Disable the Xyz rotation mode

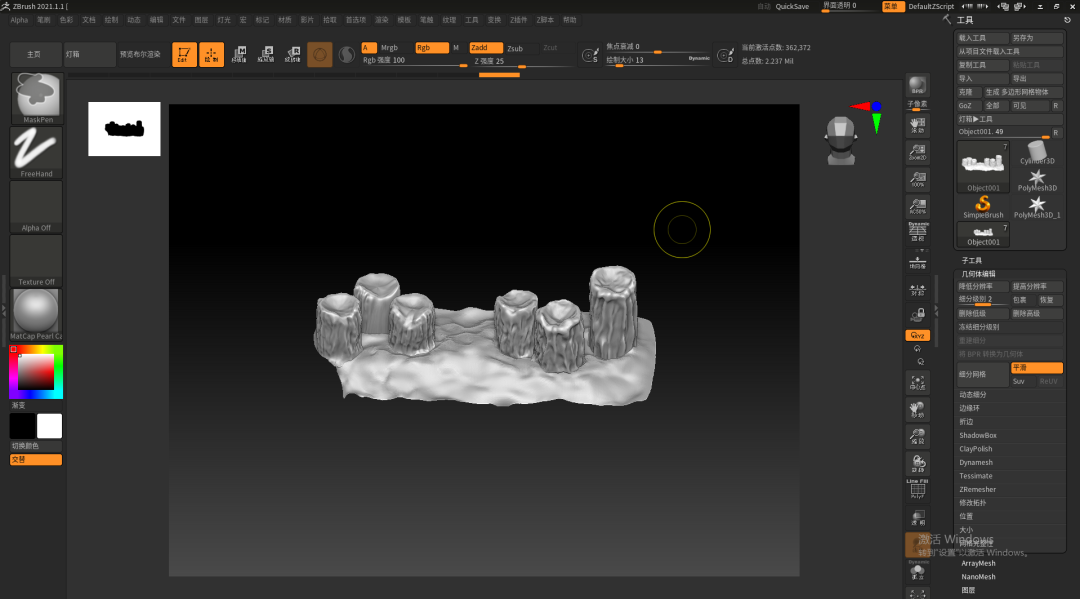(x=917, y=335)
